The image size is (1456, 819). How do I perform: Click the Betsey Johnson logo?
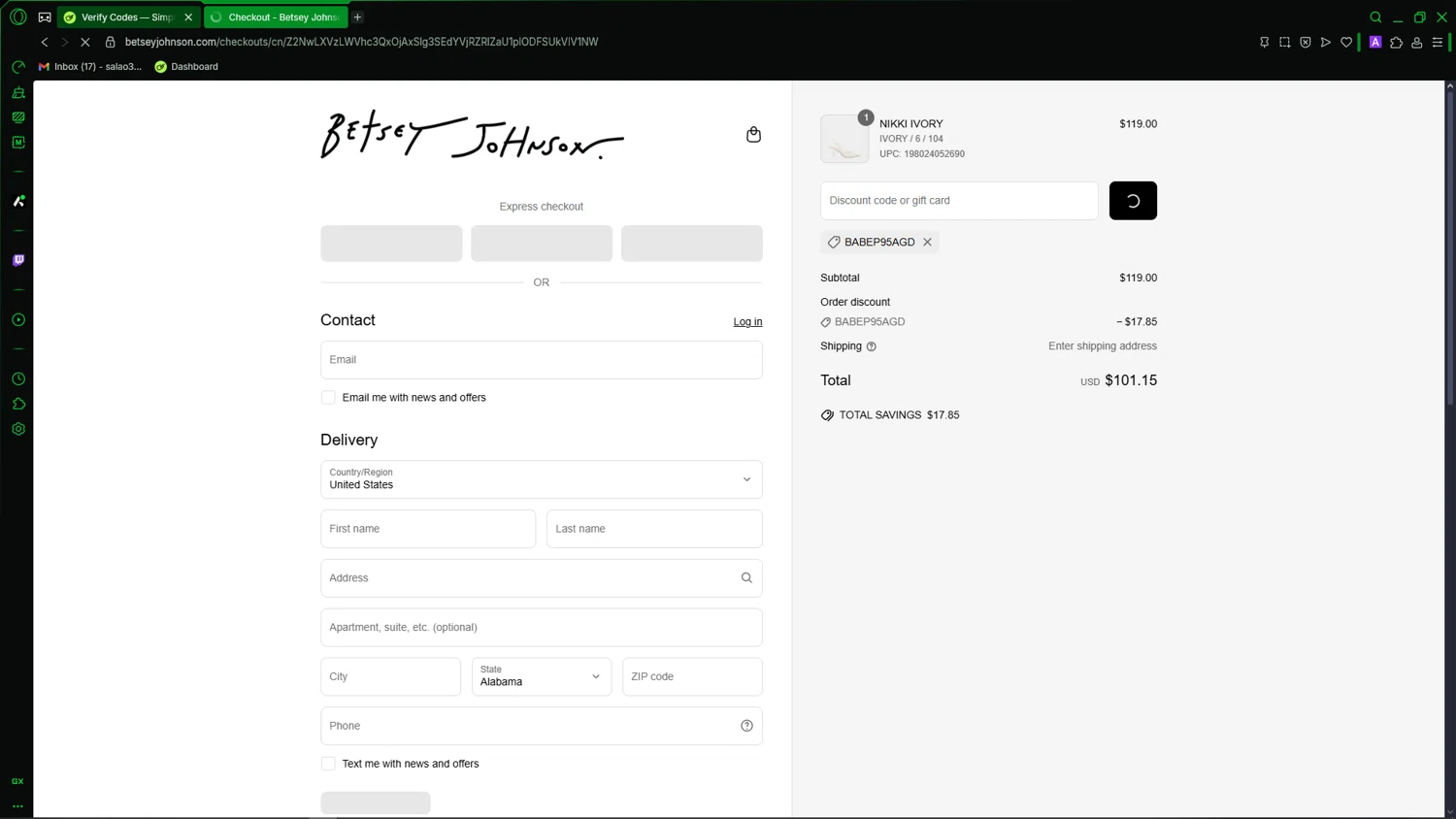pos(473,136)
